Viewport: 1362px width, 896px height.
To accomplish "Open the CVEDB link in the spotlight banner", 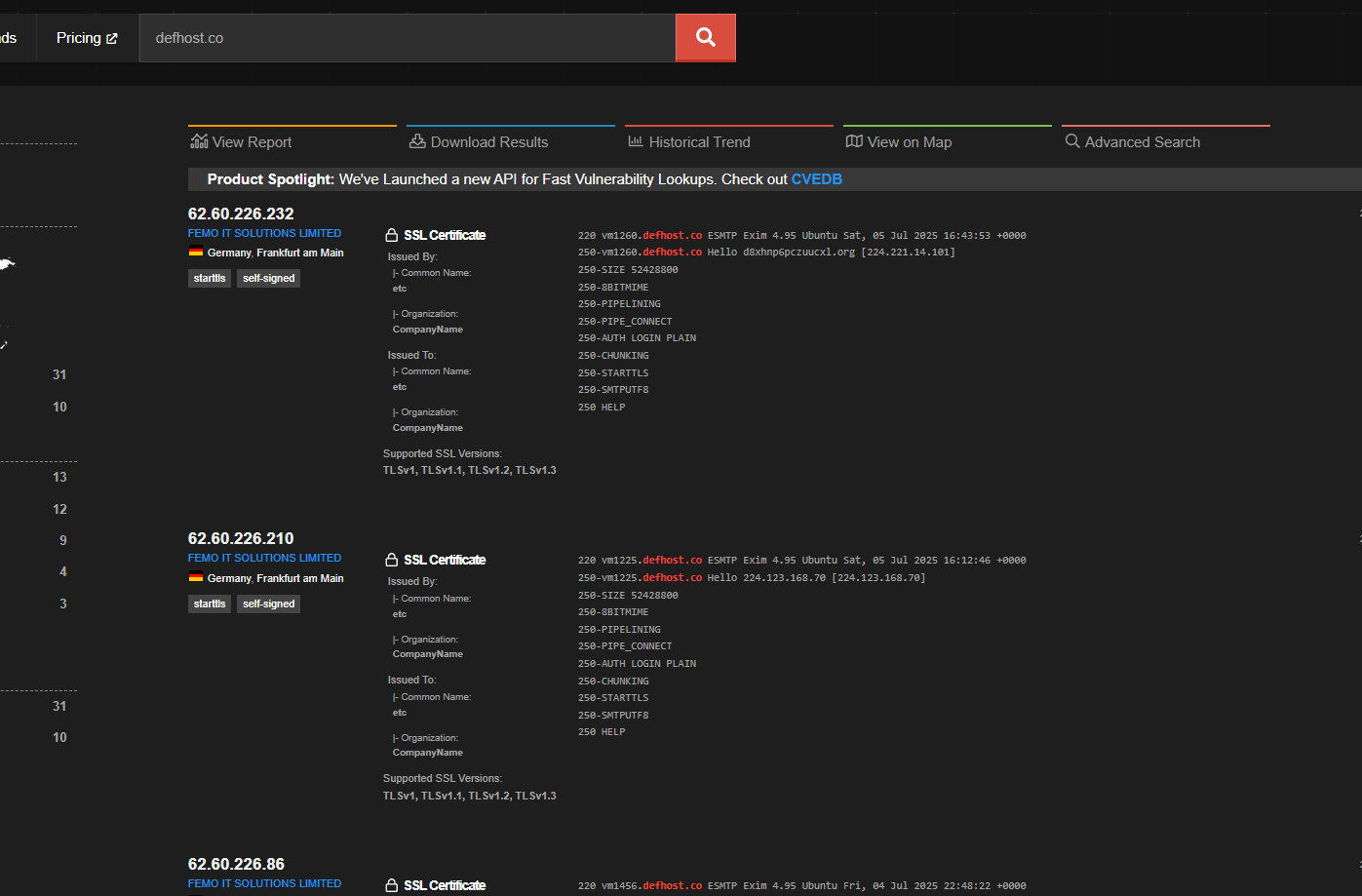I will pos(817,178).
